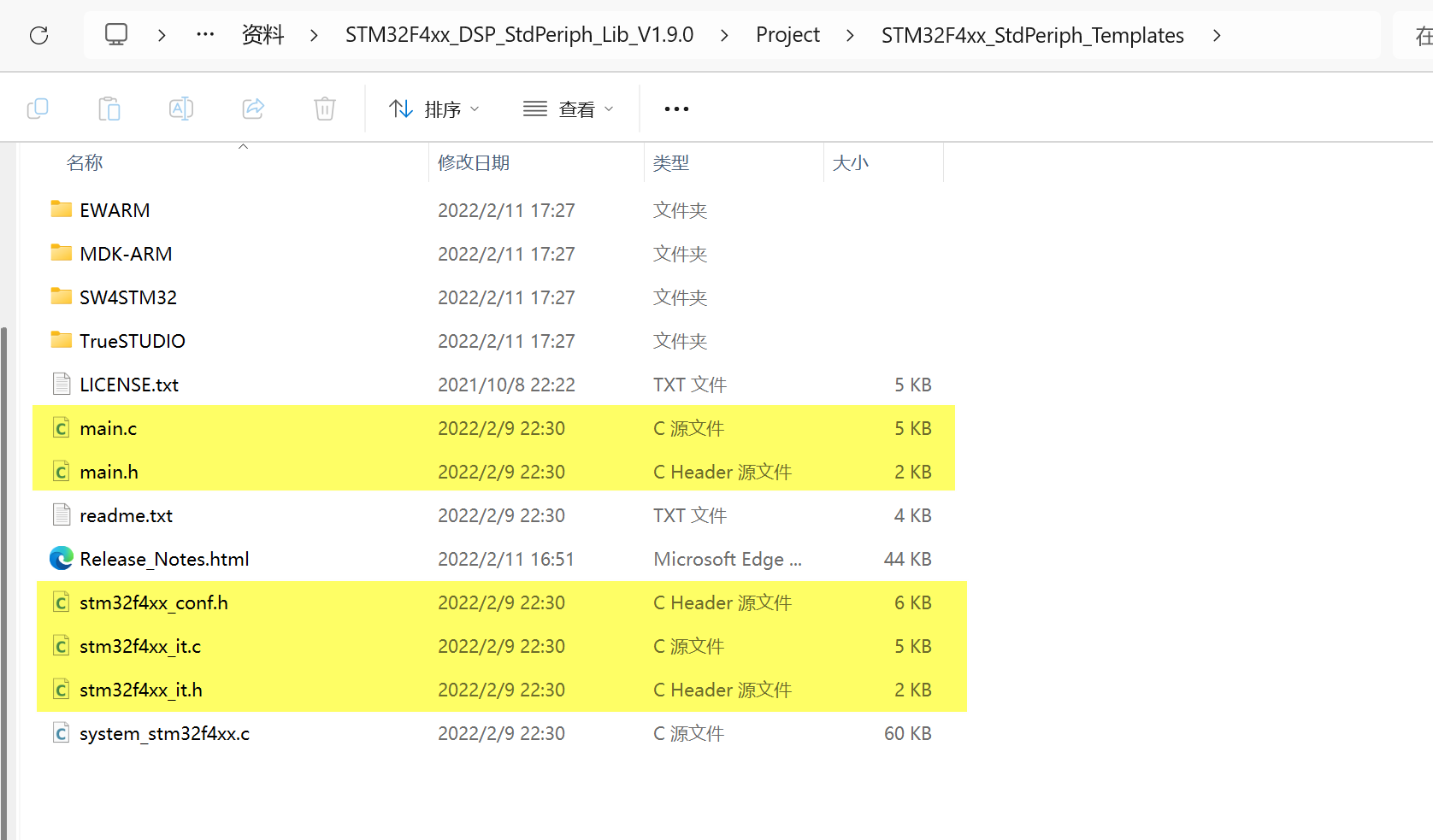Sort by the 名称 column header
The width and height of the screenshot is (1433, 840).
pyautogui.click(x=85, y=162)
